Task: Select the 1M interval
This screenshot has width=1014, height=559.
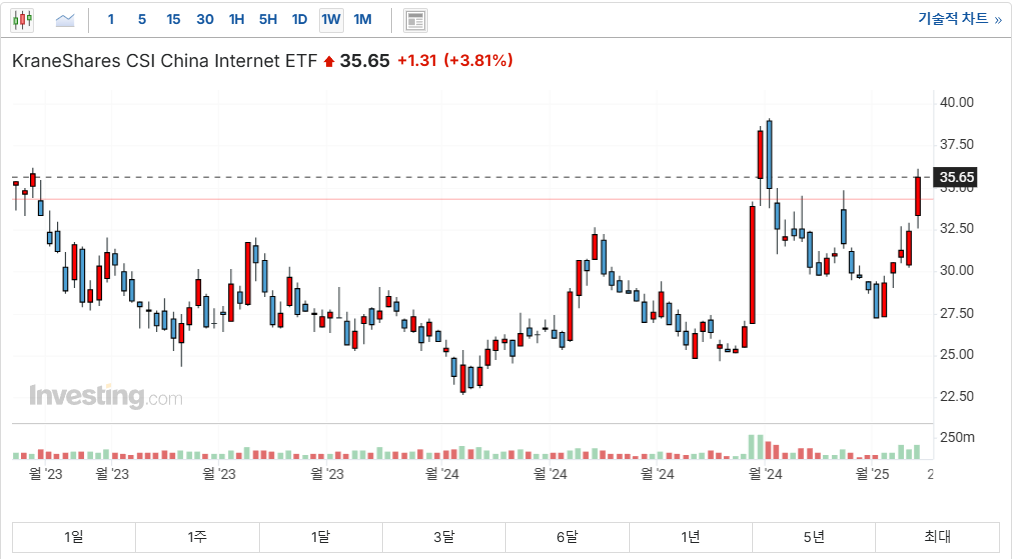Action: [x=362, y=19]
